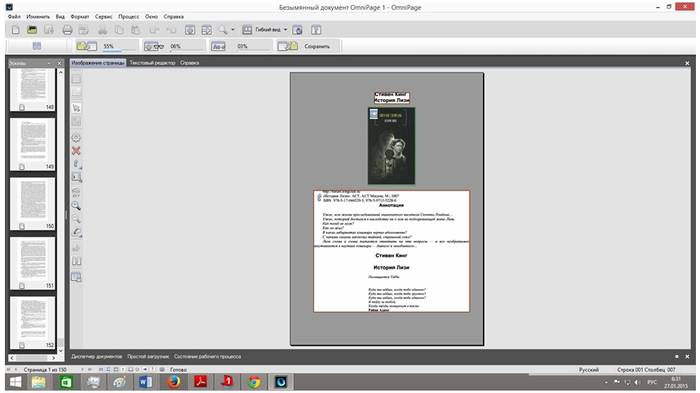Click the Copy icon in main toolbar

click(x=119, y=30)
